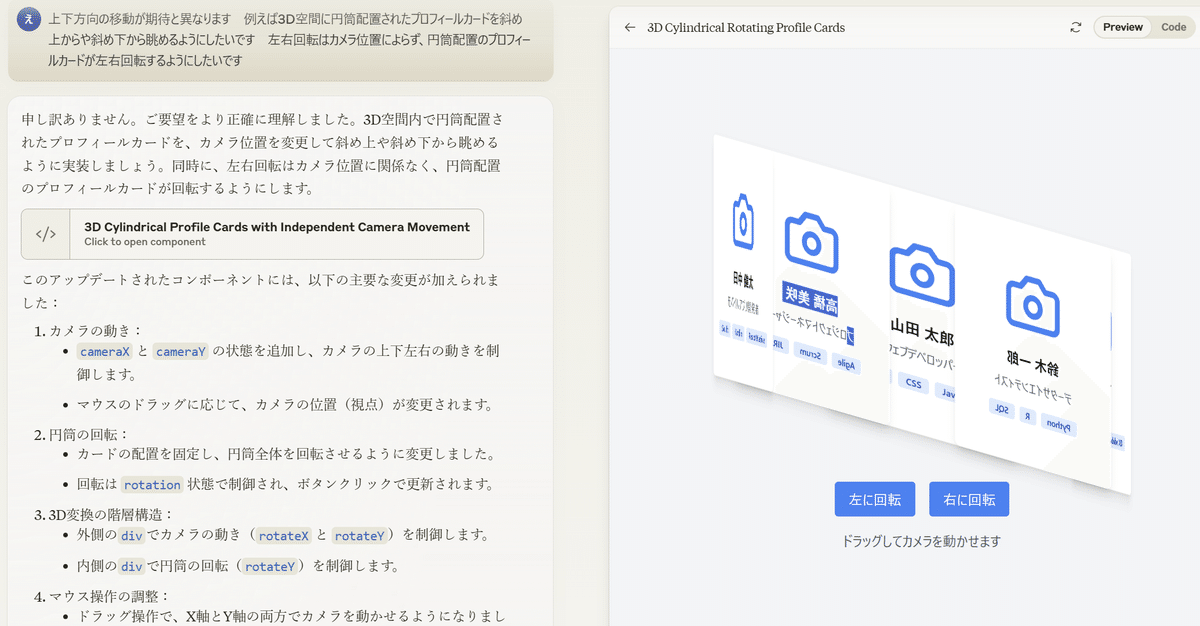Click the heading 円筒の回転

(89, 434)
